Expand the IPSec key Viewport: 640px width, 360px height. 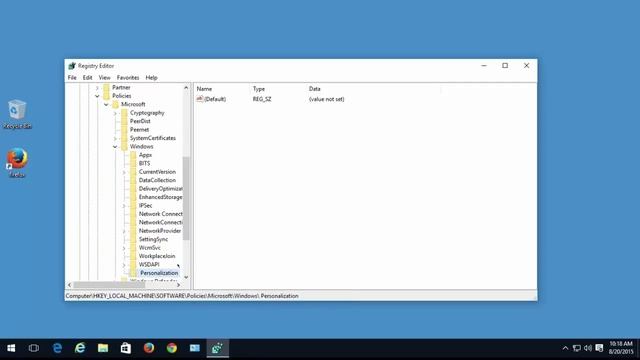(124, 206)
